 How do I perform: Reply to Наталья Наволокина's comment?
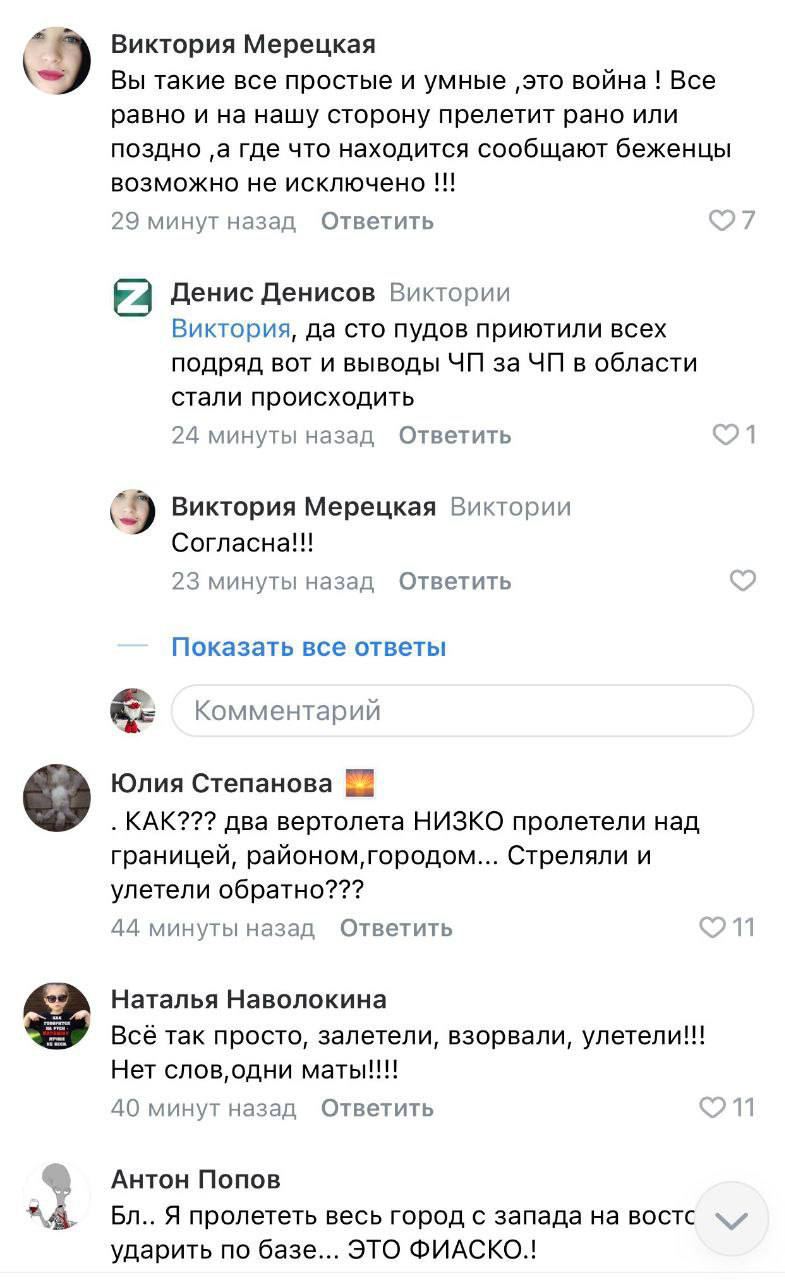377,1108
